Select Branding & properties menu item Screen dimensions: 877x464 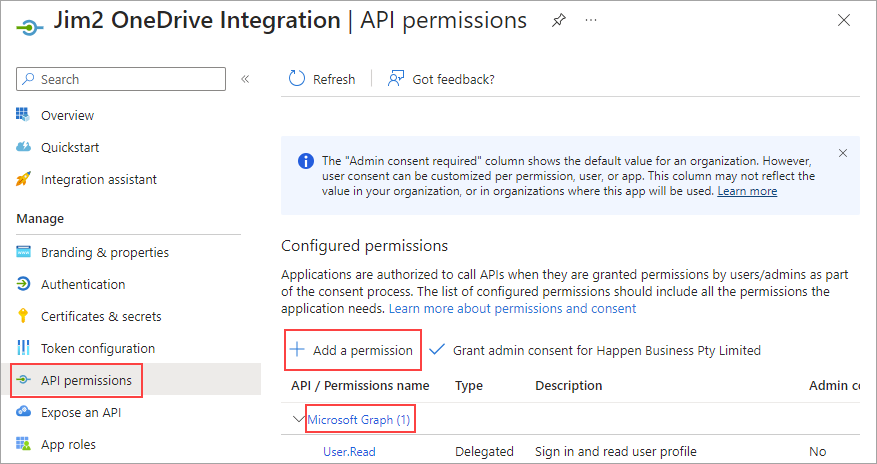click(x=104, y=252)
